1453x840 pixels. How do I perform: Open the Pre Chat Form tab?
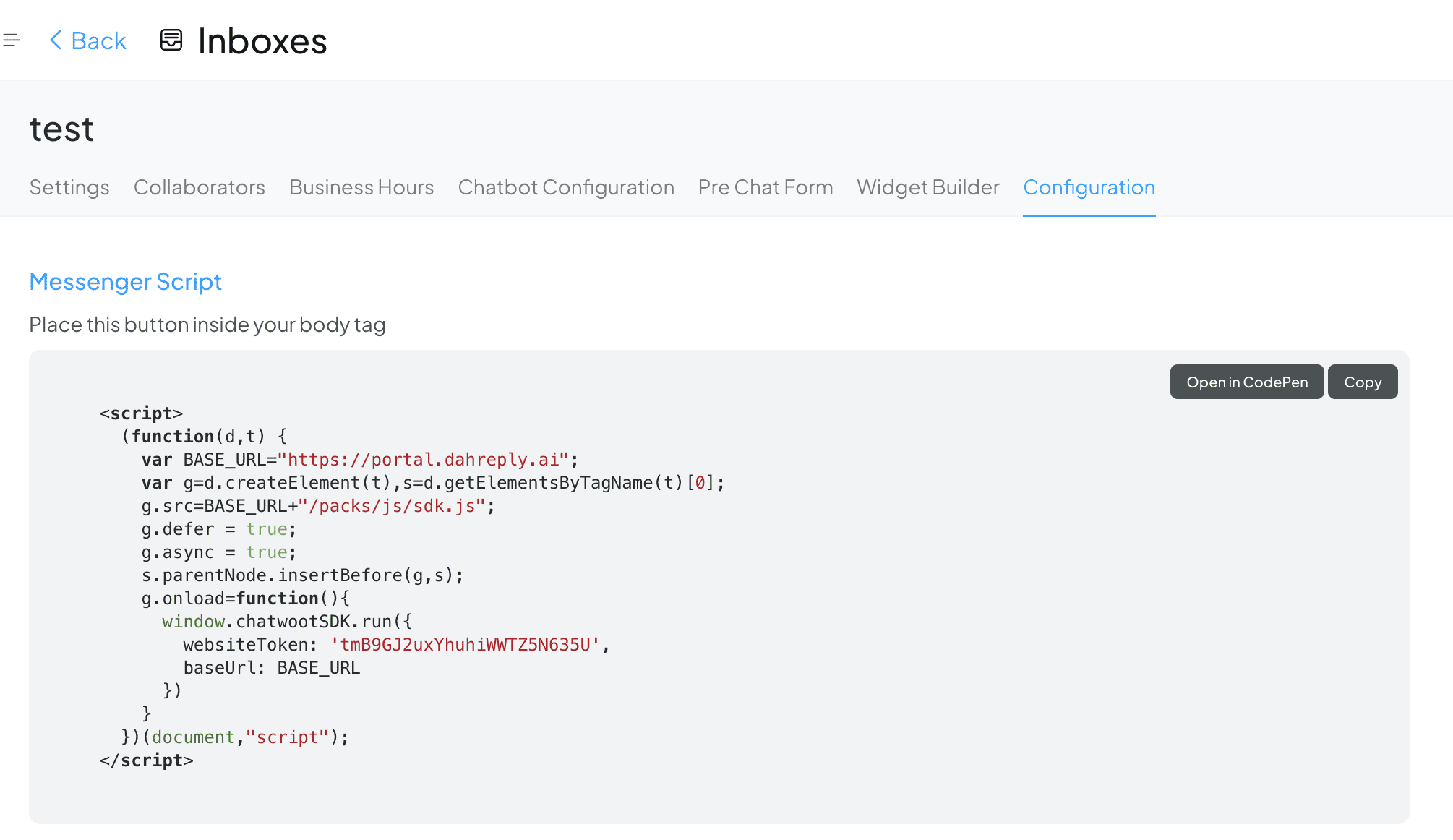[766, 187]
